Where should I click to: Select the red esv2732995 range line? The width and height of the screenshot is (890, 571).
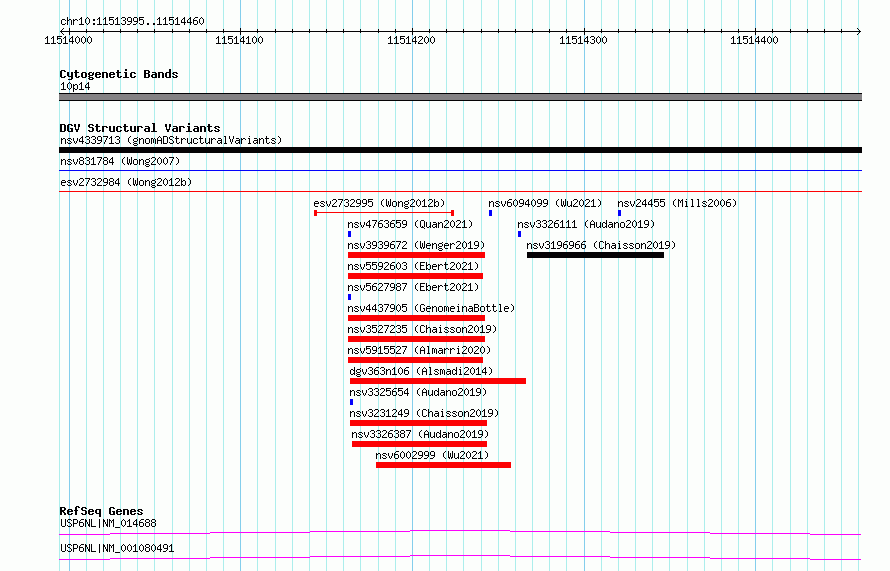384,213
